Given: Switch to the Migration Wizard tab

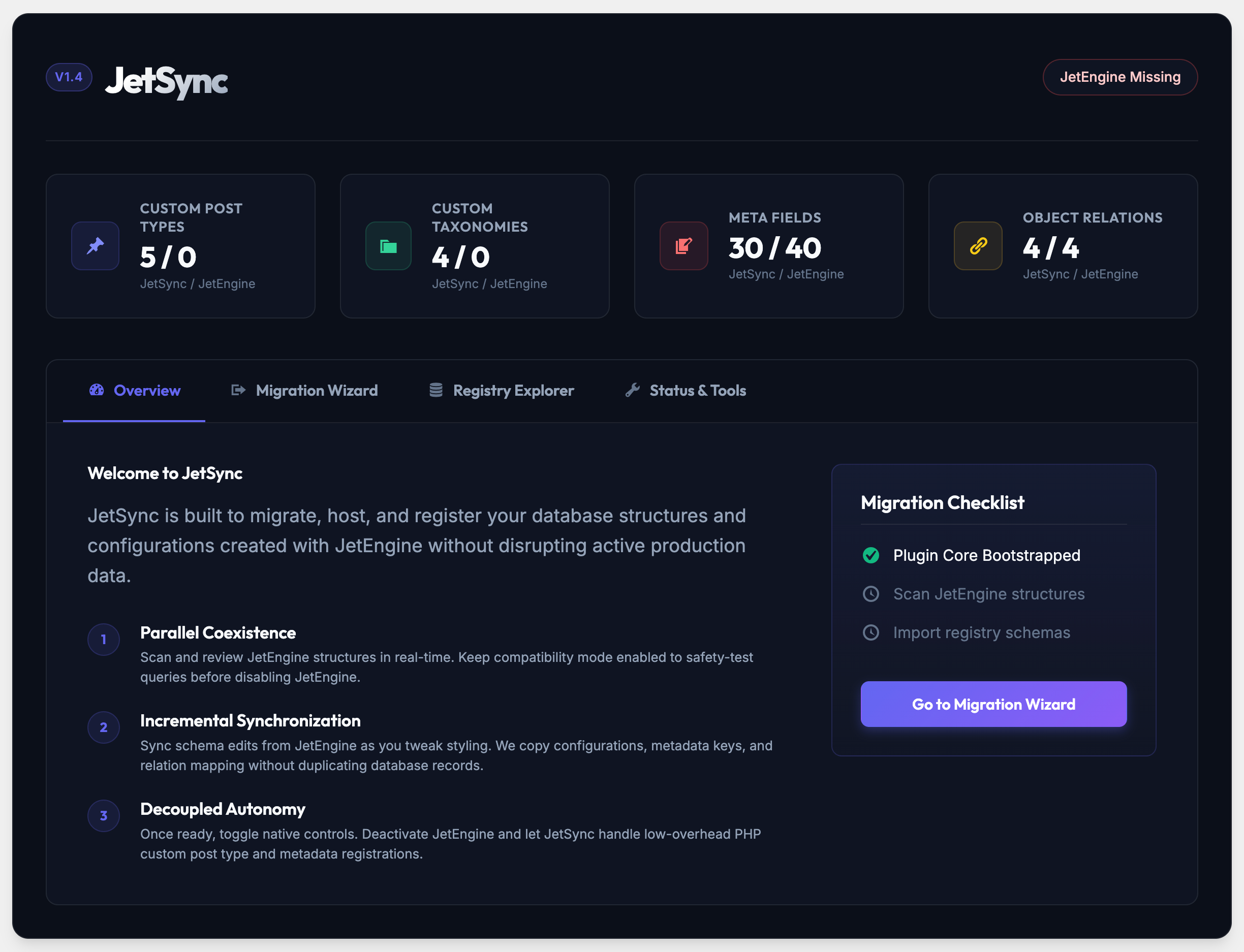Looking at the screenshot, I should click(x=304, y=391).
